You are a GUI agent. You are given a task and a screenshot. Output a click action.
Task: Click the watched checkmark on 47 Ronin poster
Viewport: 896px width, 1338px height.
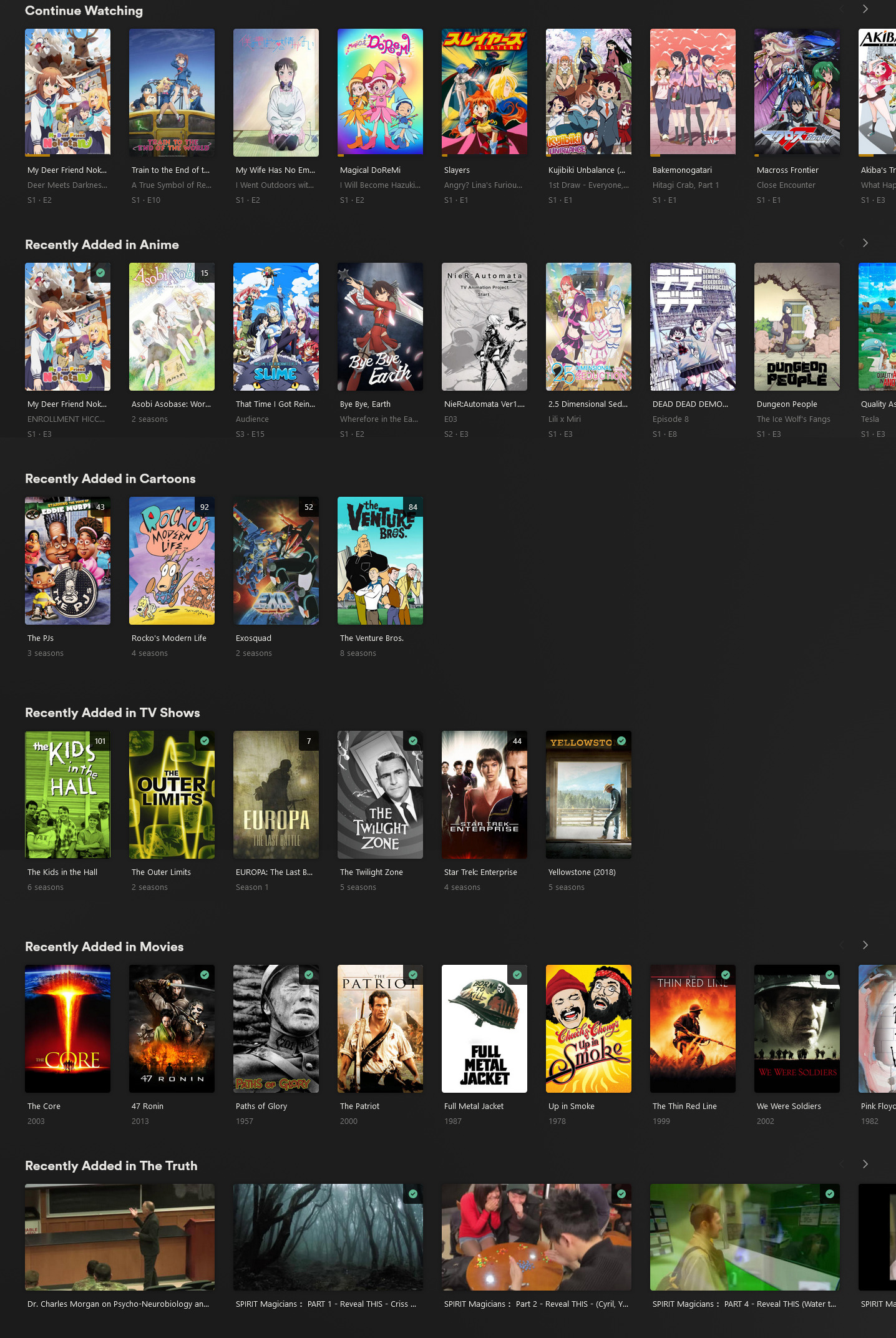coord(205,975)
